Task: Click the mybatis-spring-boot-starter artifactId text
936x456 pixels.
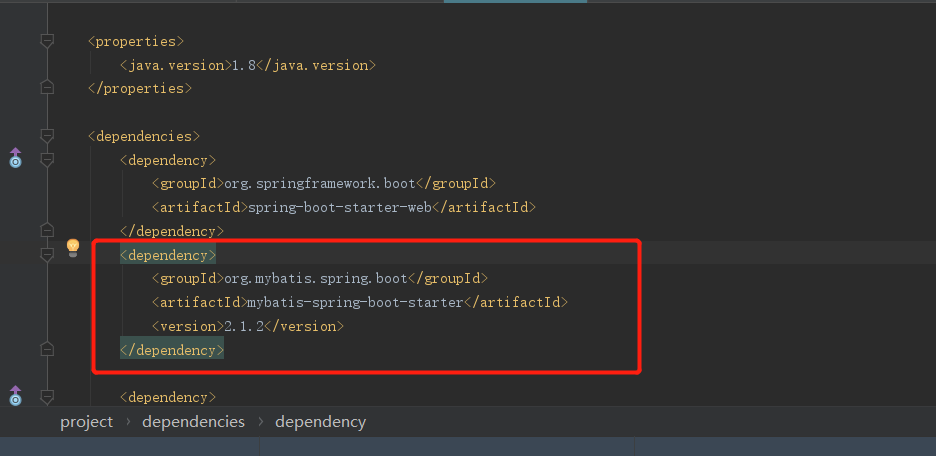Action: [355, 303]
